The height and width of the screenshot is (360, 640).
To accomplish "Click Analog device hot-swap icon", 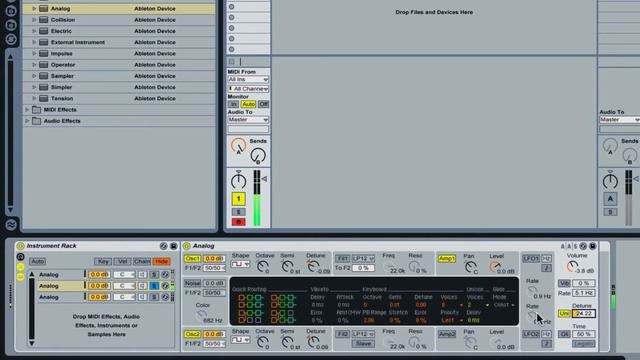I will (583, 246).
